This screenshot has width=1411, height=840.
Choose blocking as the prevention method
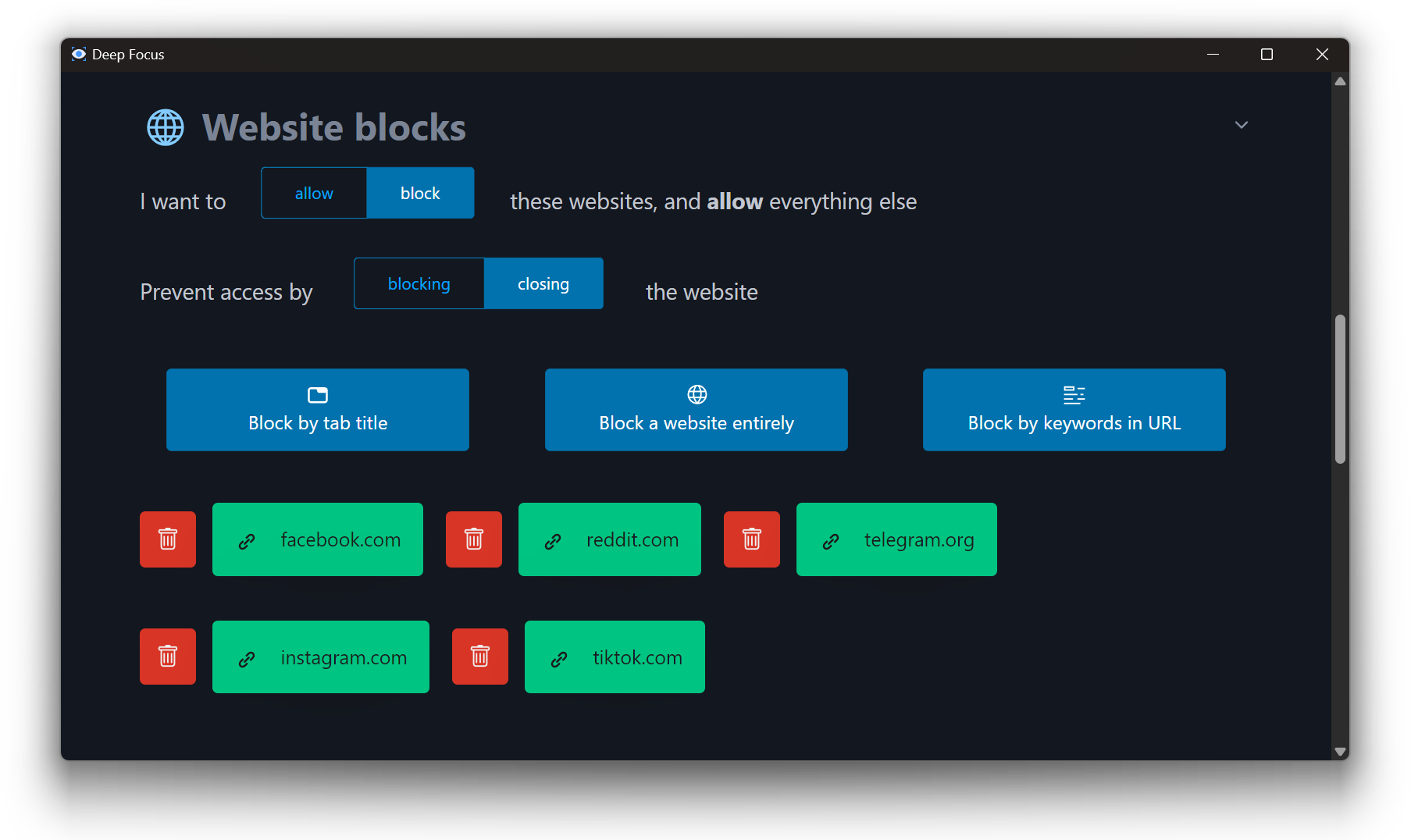(419, 283)
